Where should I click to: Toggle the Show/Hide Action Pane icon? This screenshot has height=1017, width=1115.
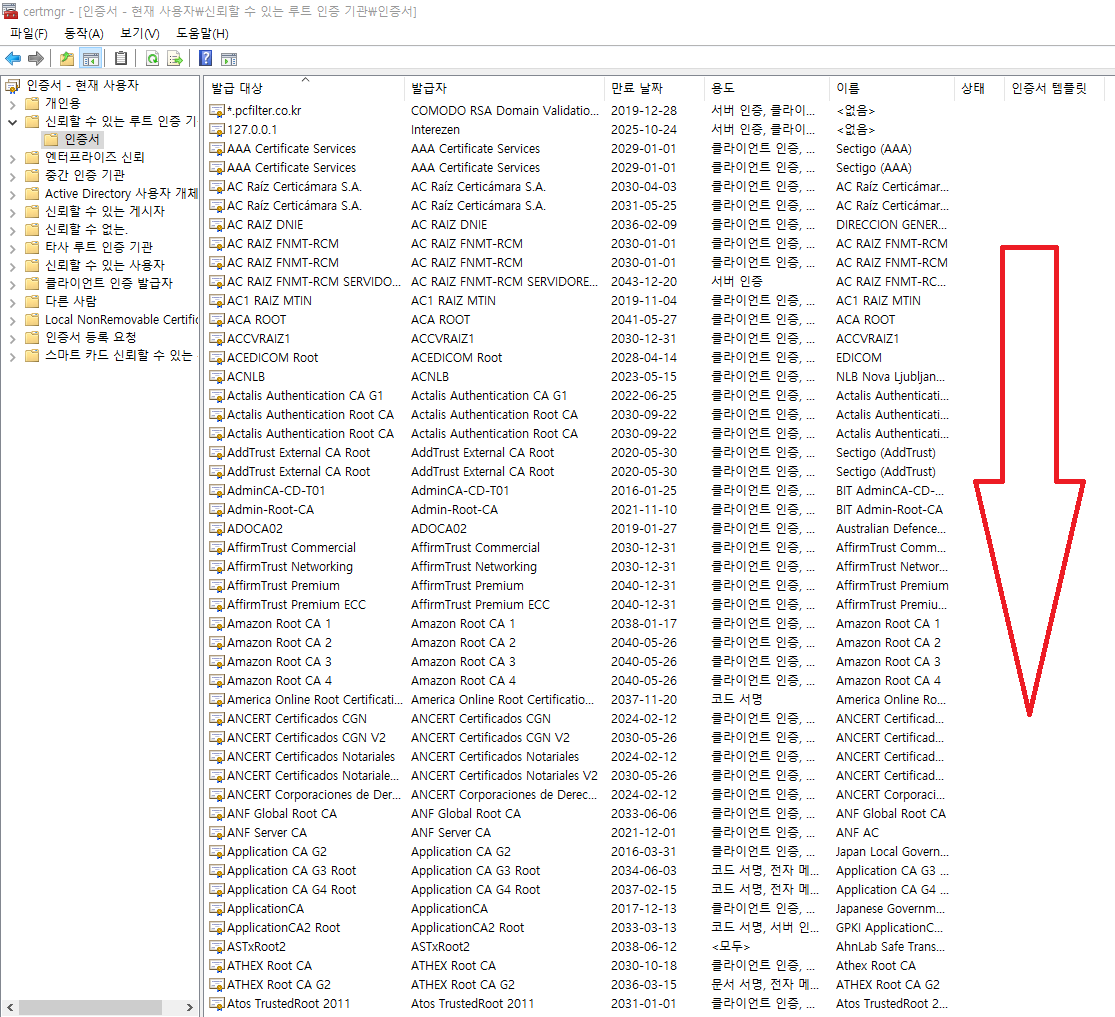coord(229,58)
